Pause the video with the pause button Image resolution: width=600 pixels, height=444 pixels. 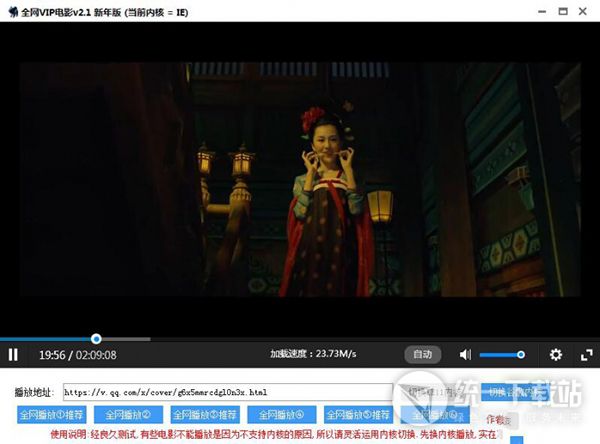pyautogui.click(x=13, y=354)
